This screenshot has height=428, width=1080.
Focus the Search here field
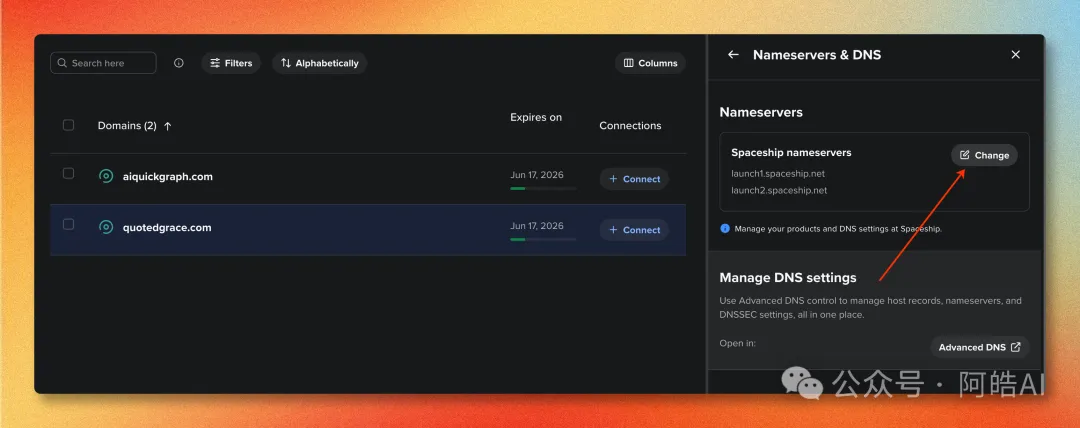point(103,63)
